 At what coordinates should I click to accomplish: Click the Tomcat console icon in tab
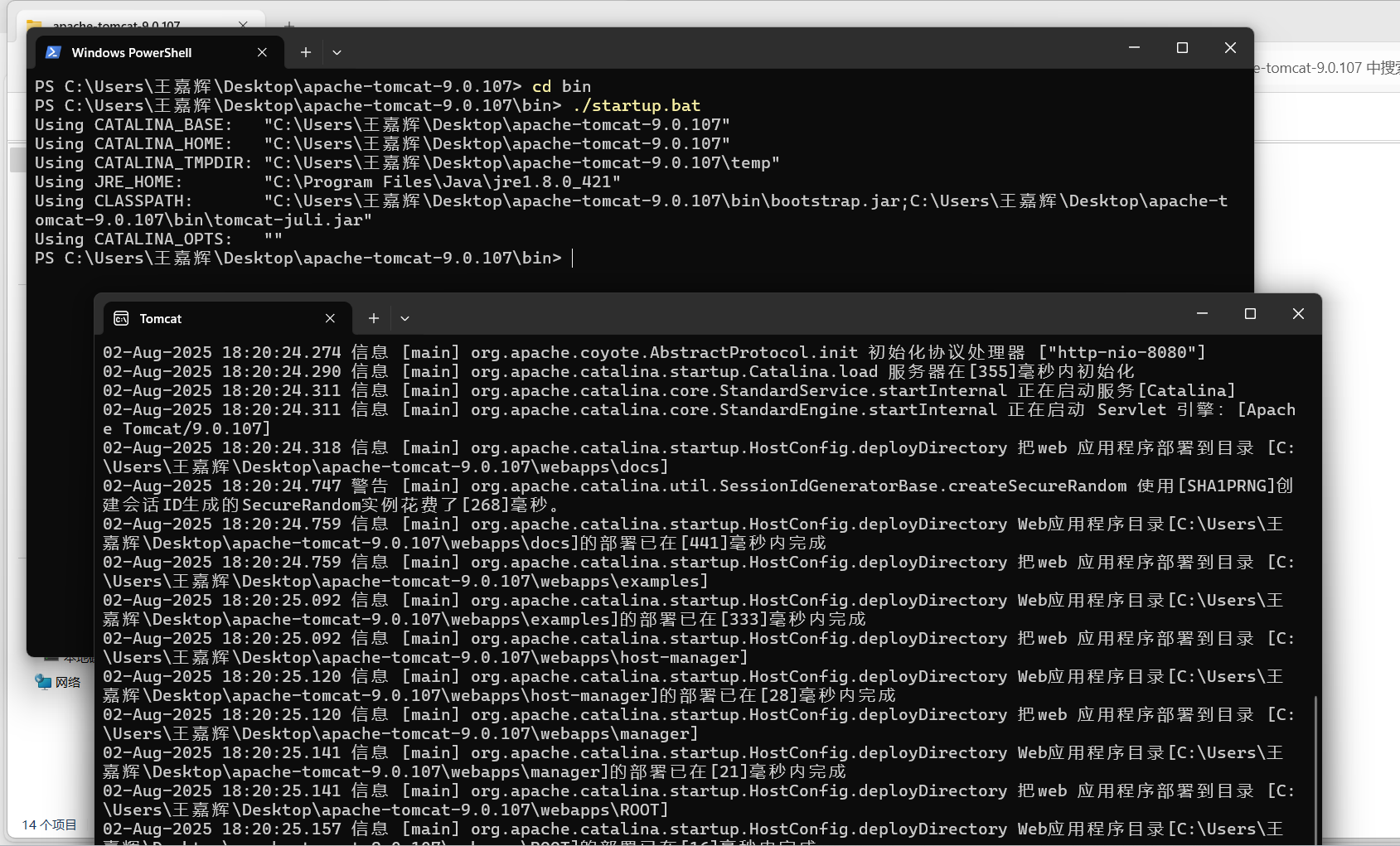121,318
